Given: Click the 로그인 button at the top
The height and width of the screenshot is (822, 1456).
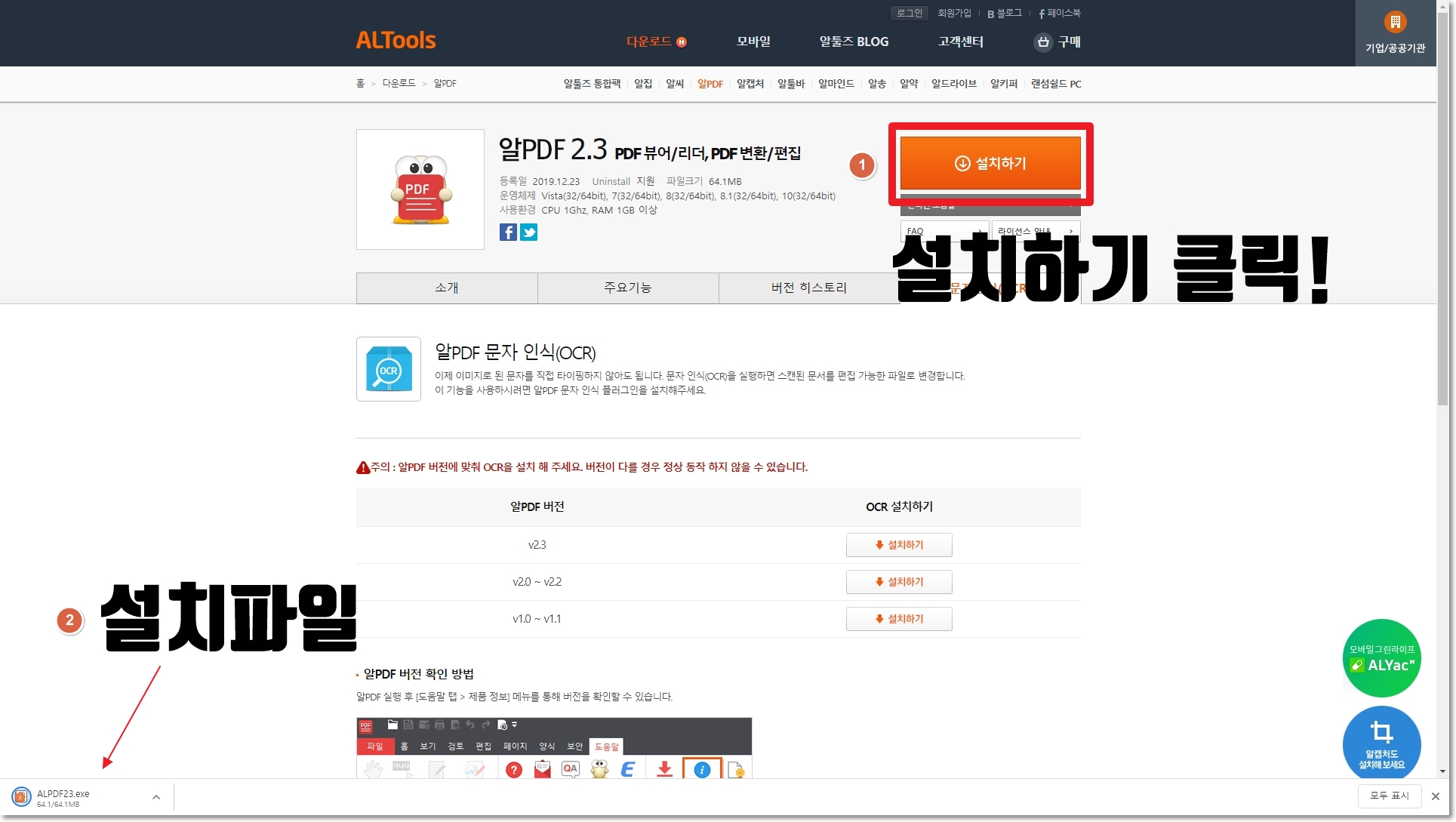Looking at the screenshot, I should tap(910, 13).
